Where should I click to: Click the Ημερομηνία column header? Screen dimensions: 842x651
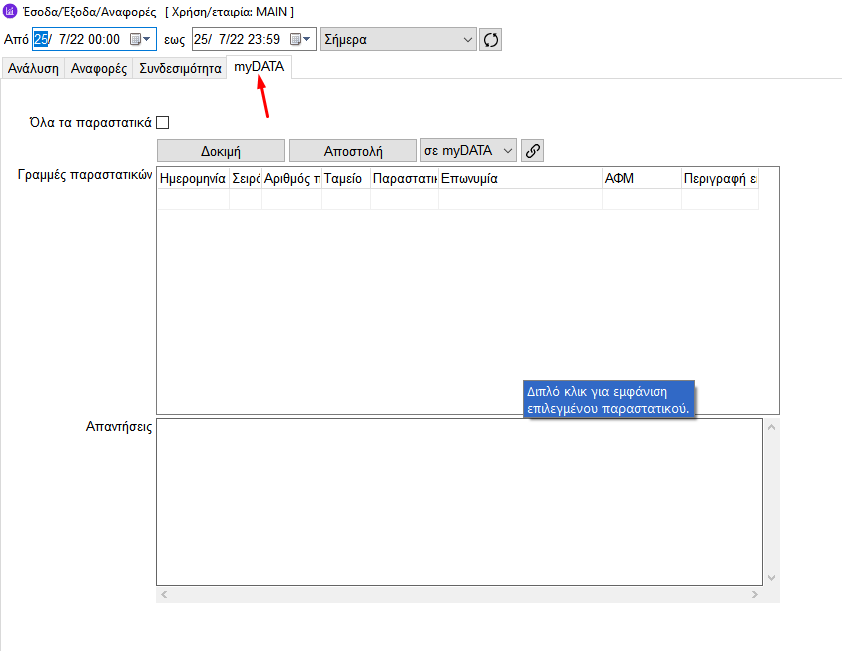click(x=193, y=178)
